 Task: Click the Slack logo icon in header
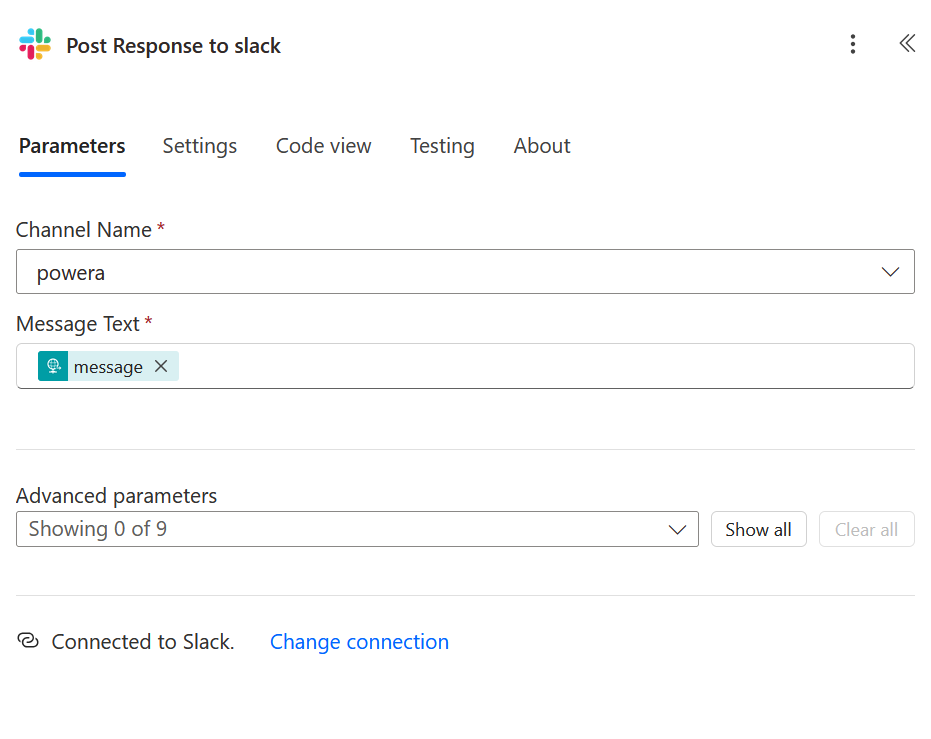point(35,45)
